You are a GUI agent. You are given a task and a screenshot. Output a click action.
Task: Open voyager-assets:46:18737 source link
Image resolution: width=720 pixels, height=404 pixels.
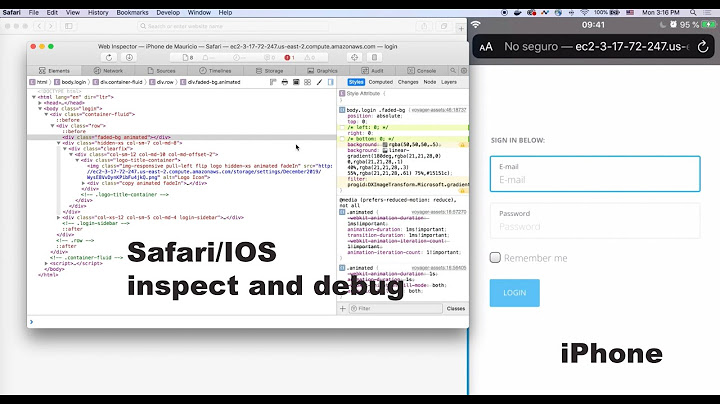coord(439,110)
